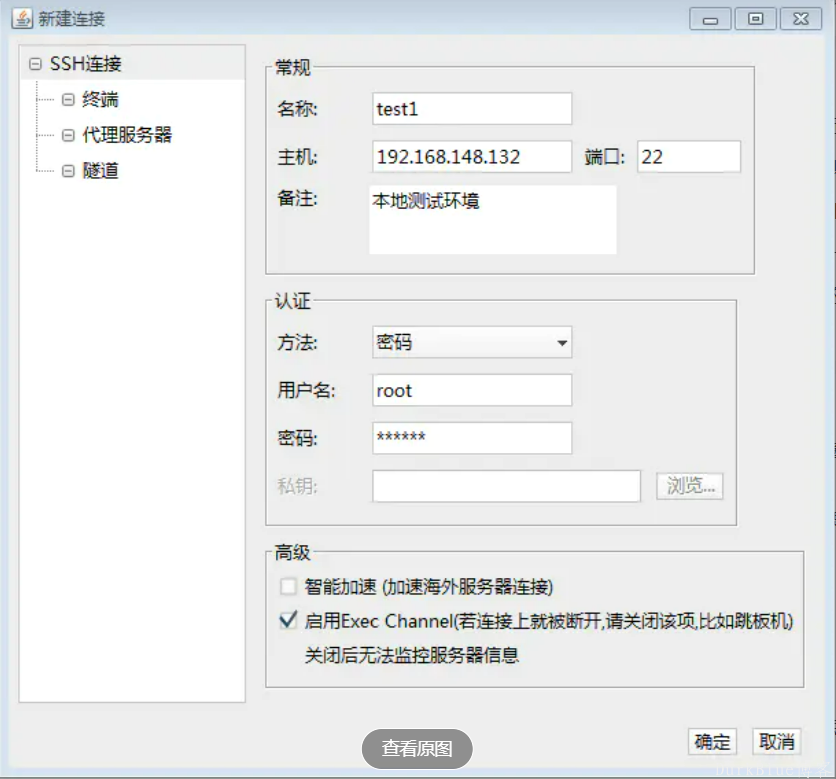Click the 浏览 private key button
The width and height of the screenshot is (836, 779).
tap(690, 486)
